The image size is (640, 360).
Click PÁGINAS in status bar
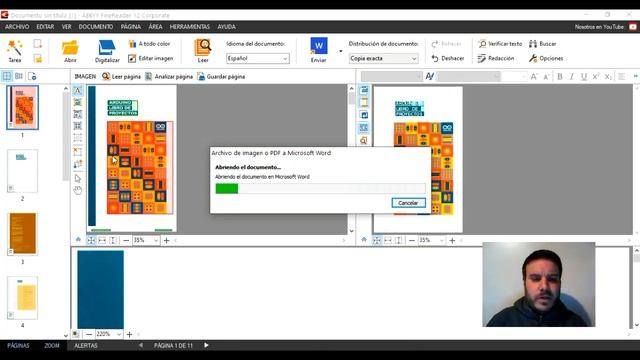pos(18,345)
